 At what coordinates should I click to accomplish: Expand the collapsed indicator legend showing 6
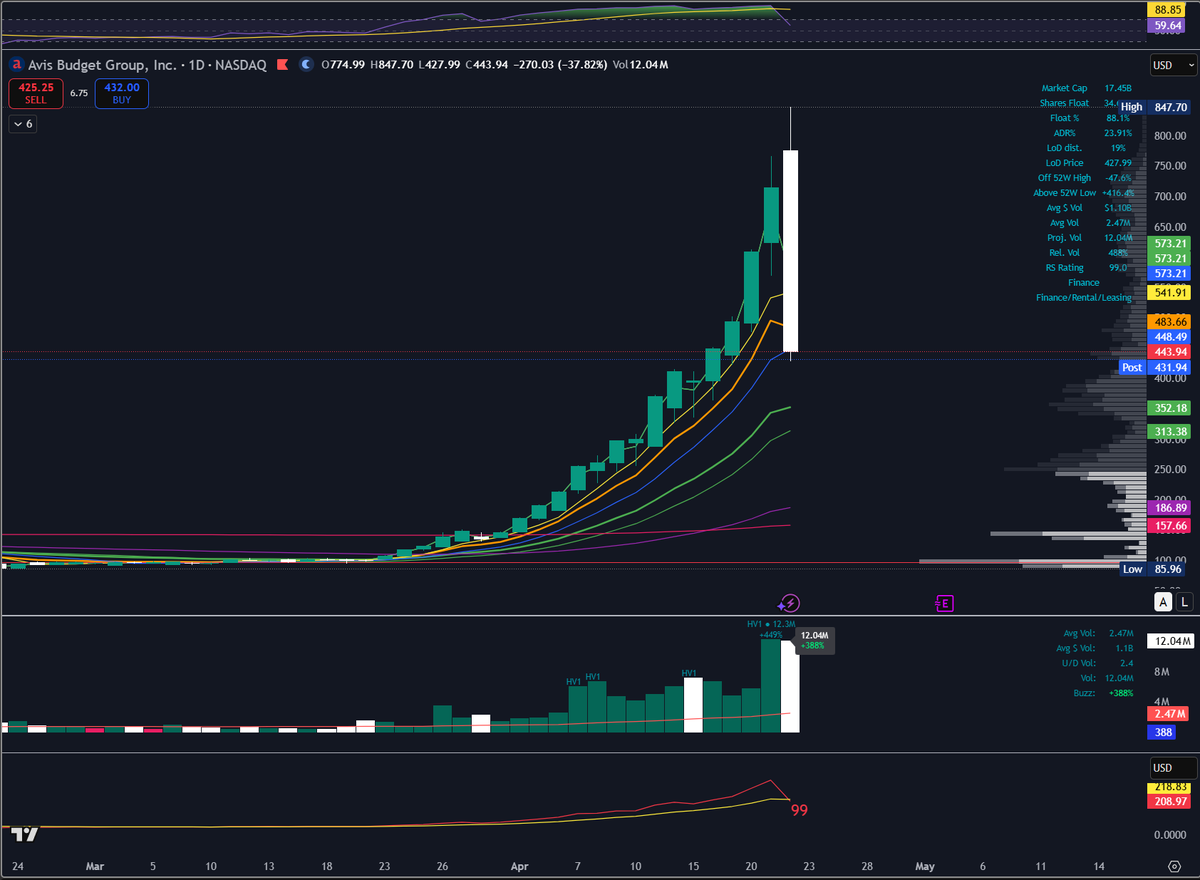pos(22,124)
